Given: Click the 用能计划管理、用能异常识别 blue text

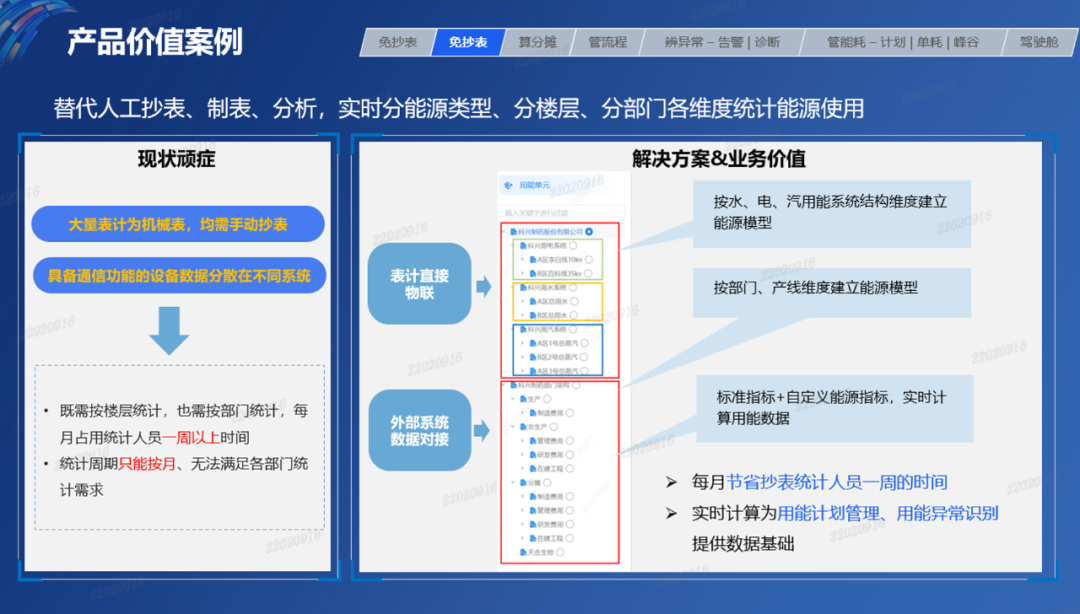Looking at the screenshot, I should 888,513.
